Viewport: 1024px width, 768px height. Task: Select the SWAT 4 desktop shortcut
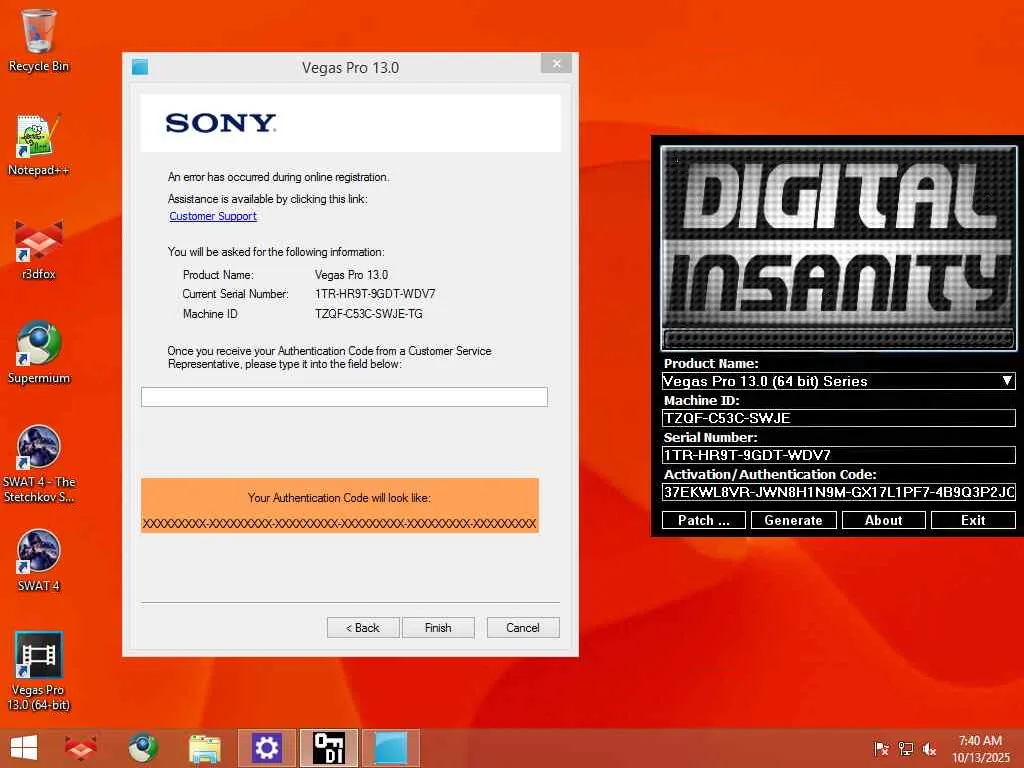39,560
